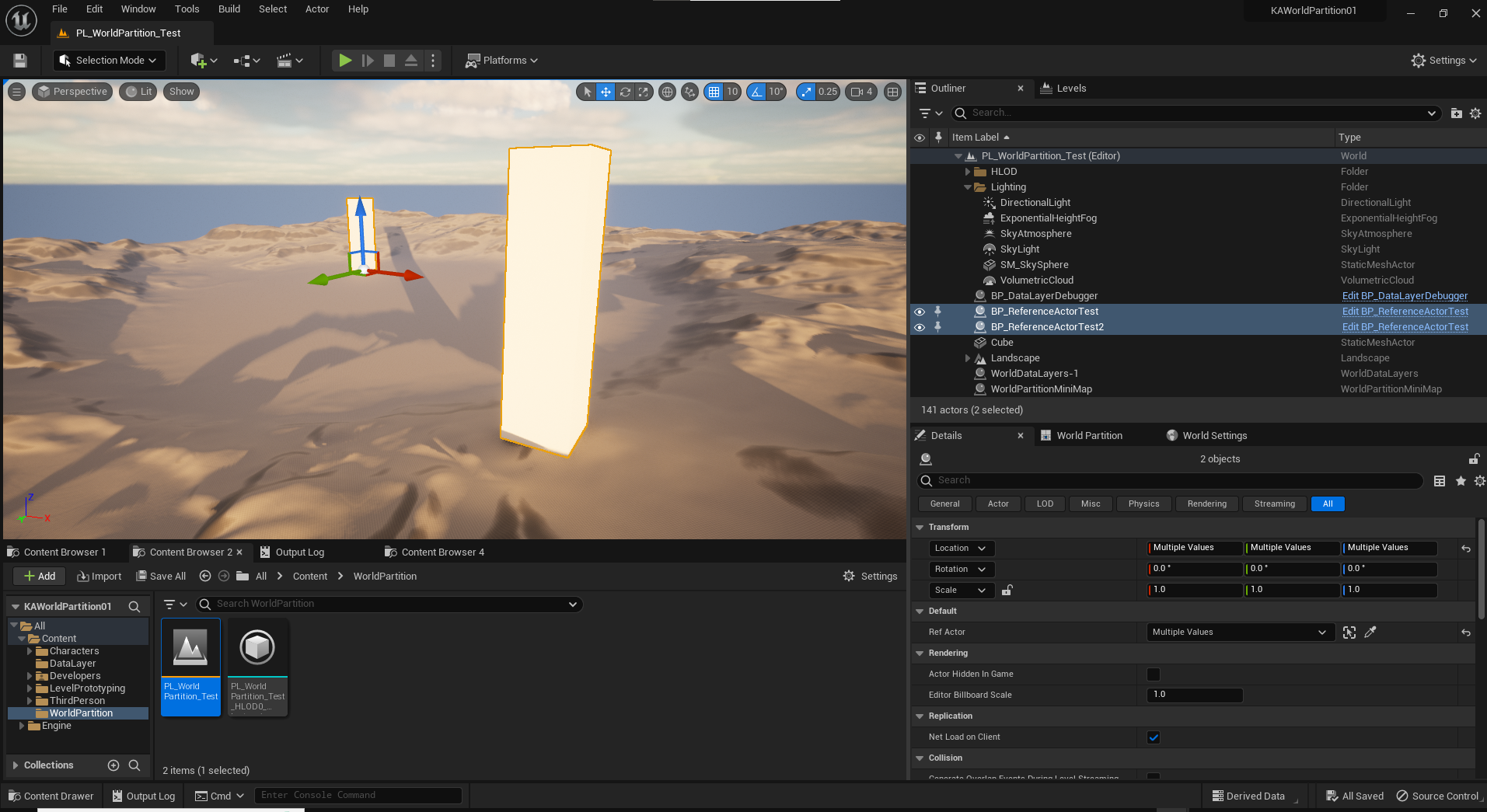Toggle grid snapping in viewport
Screen dimensions: 1487x812
714,92
